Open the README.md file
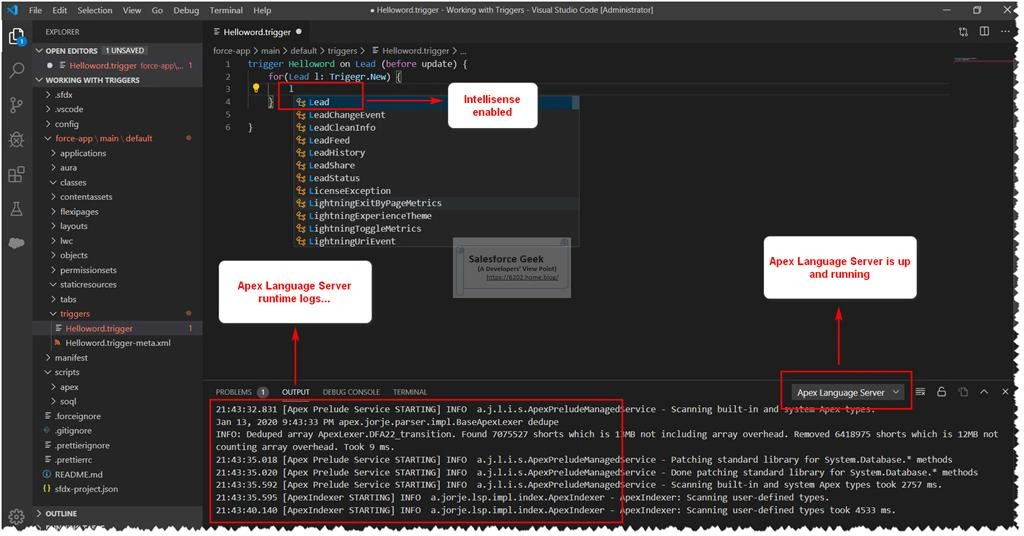 (x=78, y=475)
